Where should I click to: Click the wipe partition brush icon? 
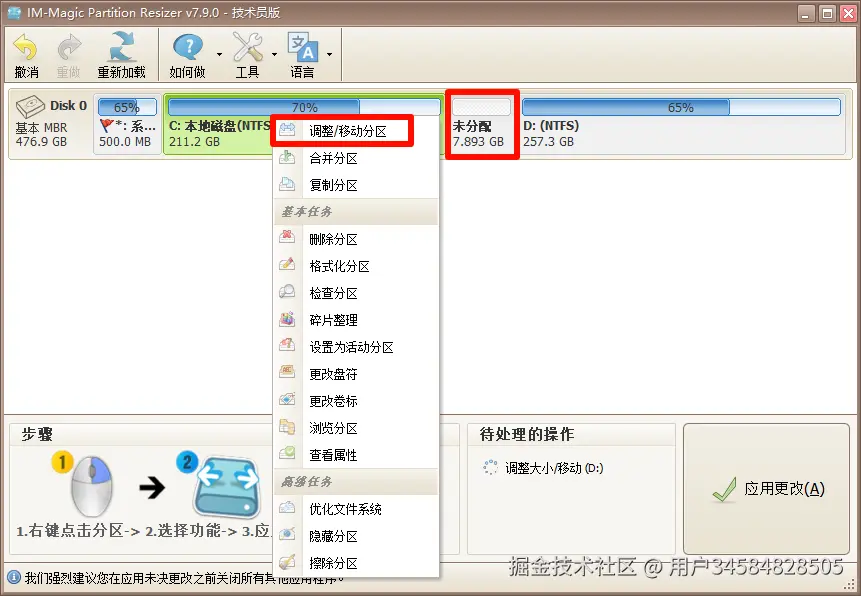coord(287,561)
